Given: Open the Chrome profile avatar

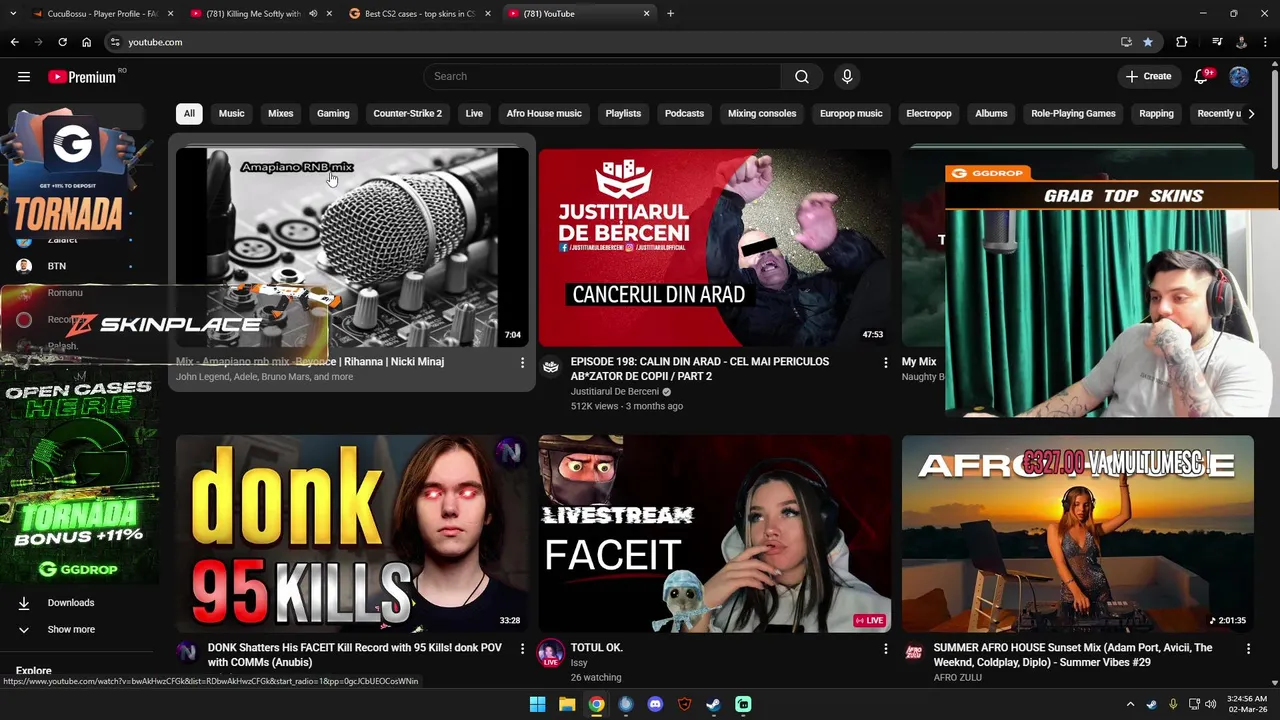Looking at the screenshot, I should pyautogui.click(x=1241, y=42).
